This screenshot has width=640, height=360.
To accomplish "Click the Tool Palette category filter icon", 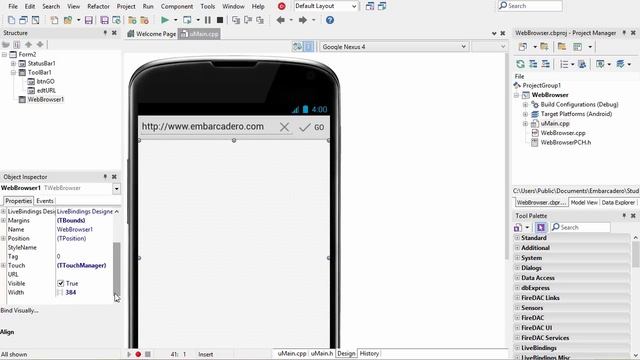I will [541, 227].
